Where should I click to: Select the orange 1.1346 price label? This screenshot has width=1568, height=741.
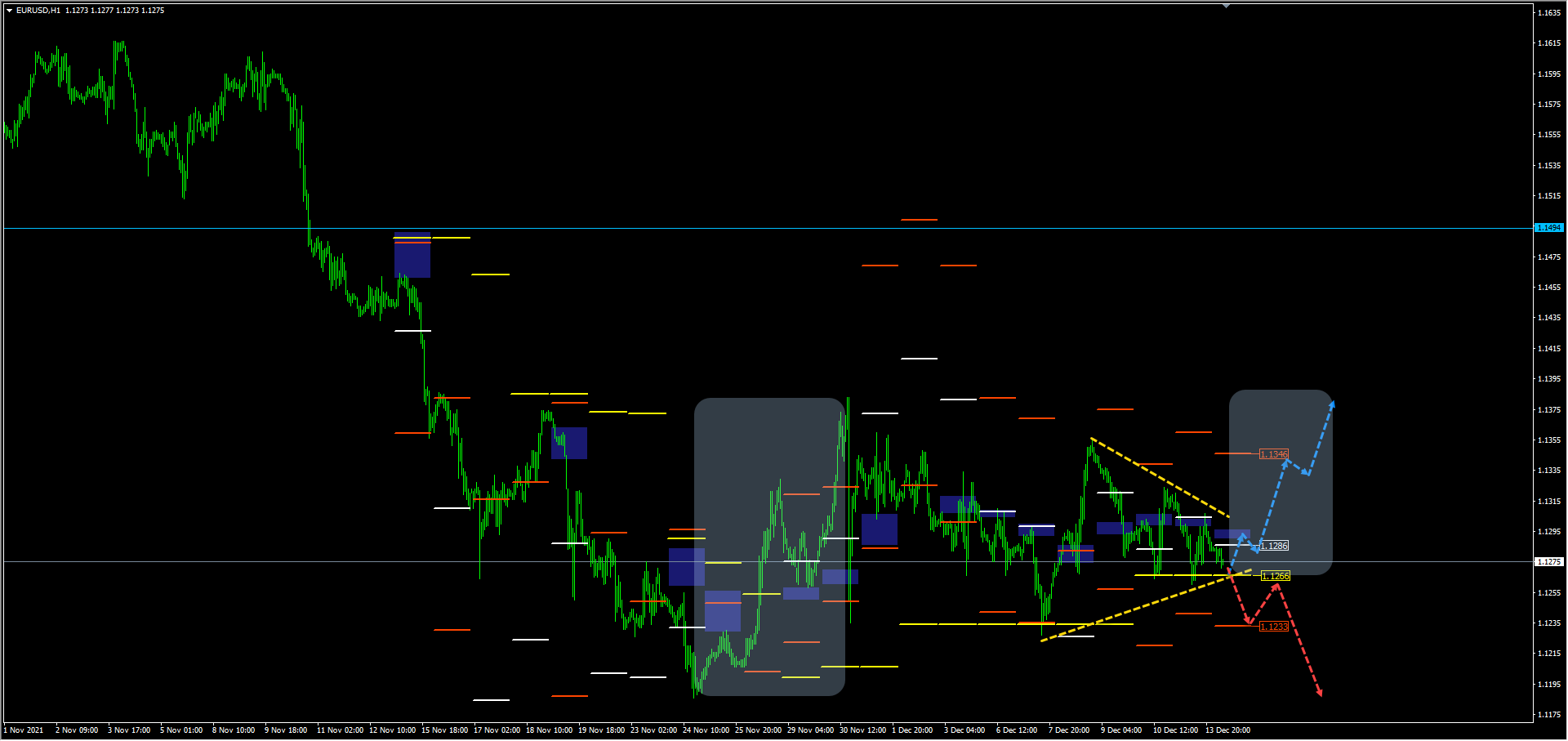pos(1273,454)
